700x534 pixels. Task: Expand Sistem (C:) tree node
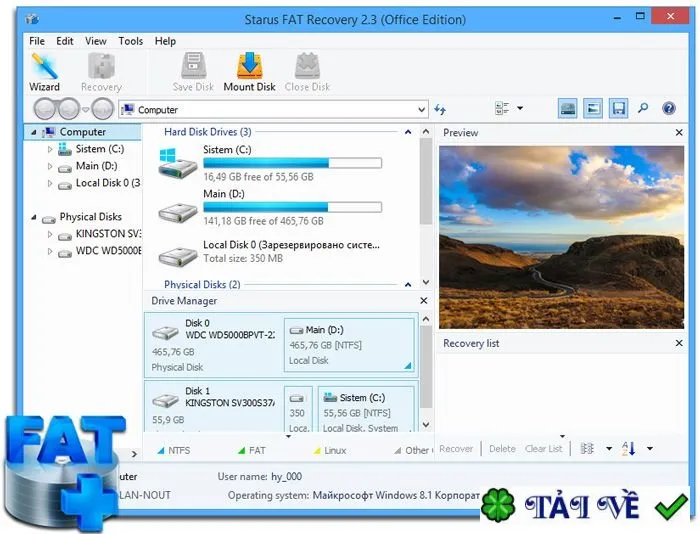coord(50,150)
